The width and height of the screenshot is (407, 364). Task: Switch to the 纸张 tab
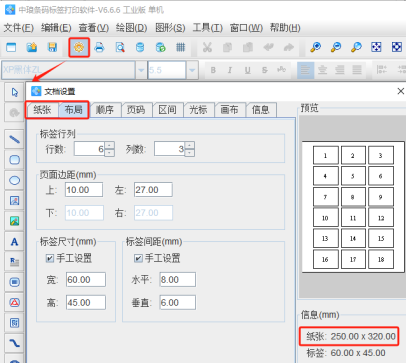(42, 110)
